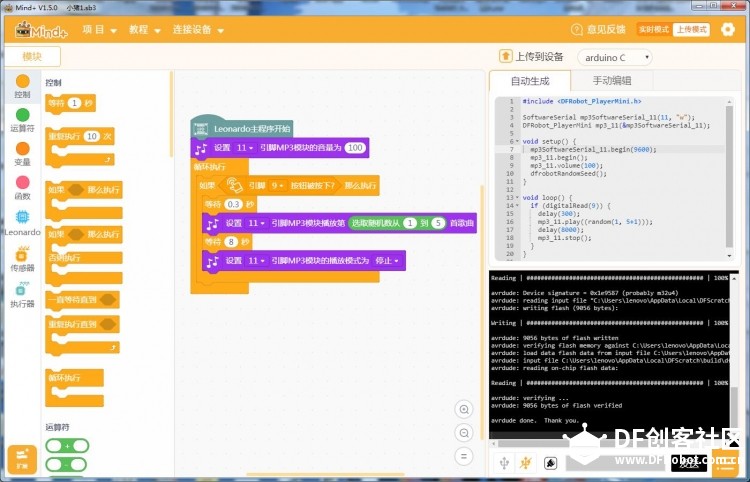The width and height of the screenshot is (750, 482).
Task: Open pin 9 dropdown on the button block
Action: [x=278, y=186]
